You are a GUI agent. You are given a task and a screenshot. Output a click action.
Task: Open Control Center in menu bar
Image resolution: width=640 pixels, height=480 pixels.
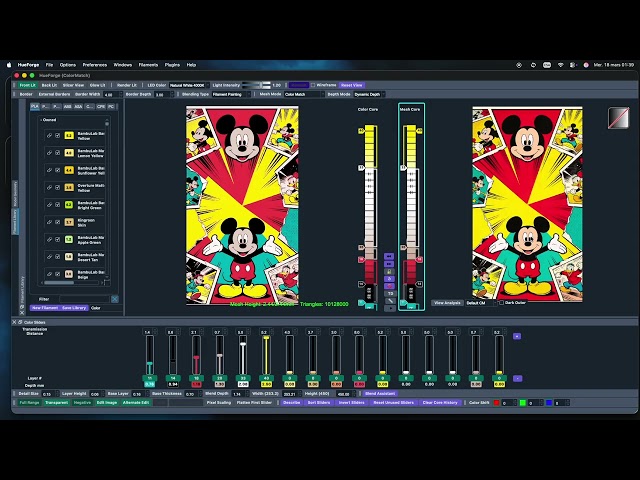click(x=573, y=65)
